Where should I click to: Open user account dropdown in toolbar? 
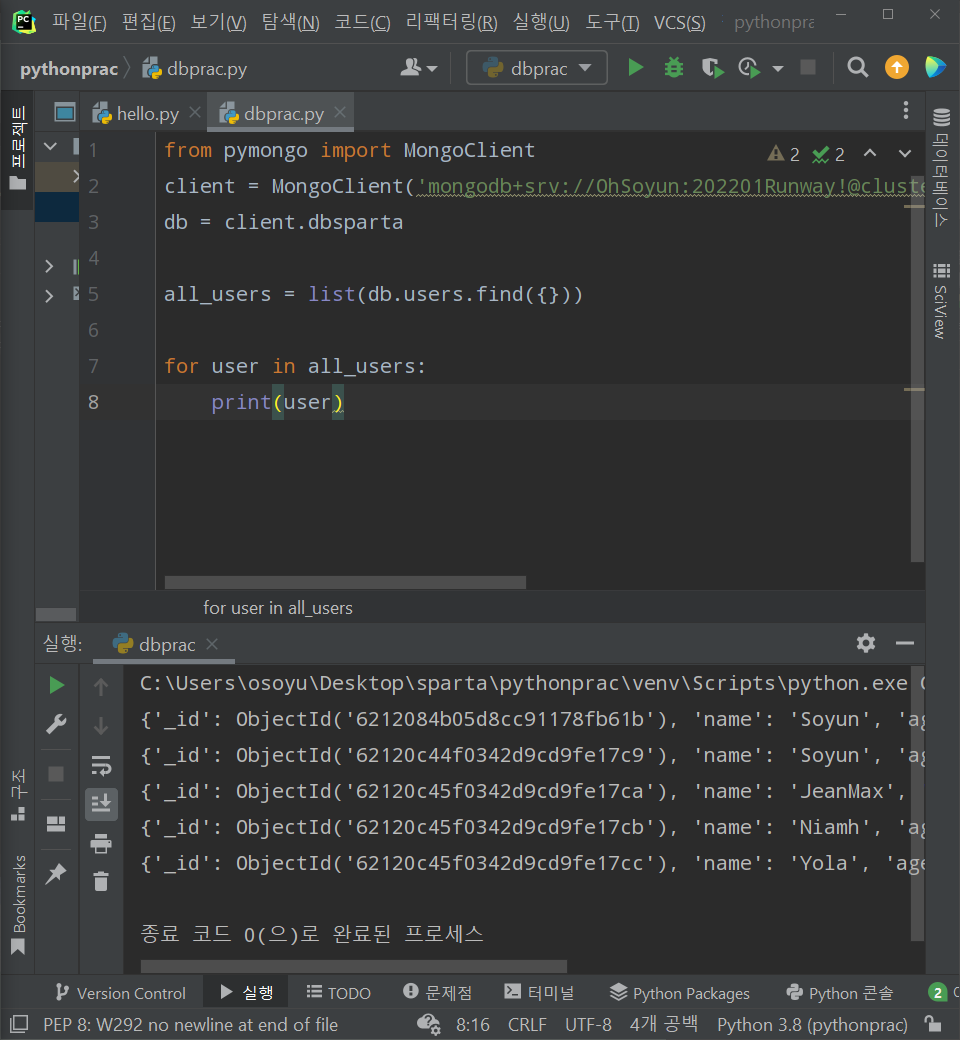click(x=419, y=68)
